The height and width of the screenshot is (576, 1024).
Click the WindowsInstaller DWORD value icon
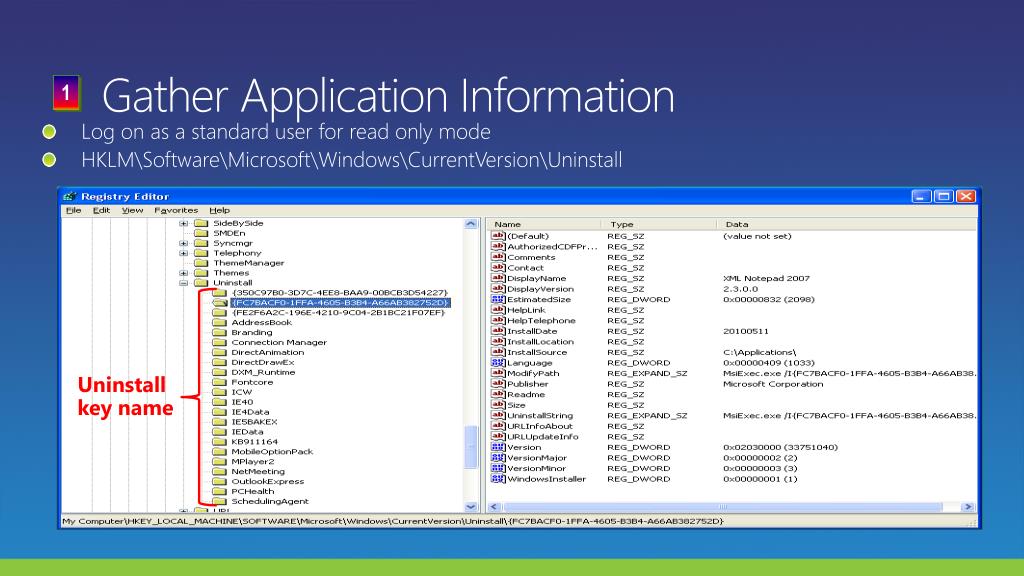pos(498,479)
